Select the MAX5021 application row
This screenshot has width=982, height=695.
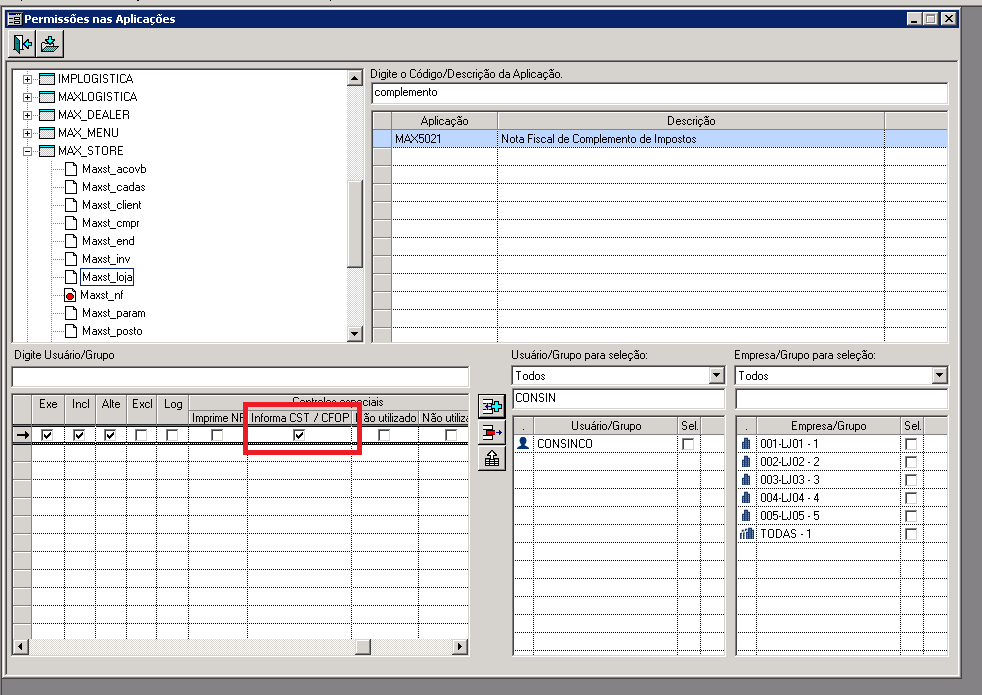coord(659,139)
